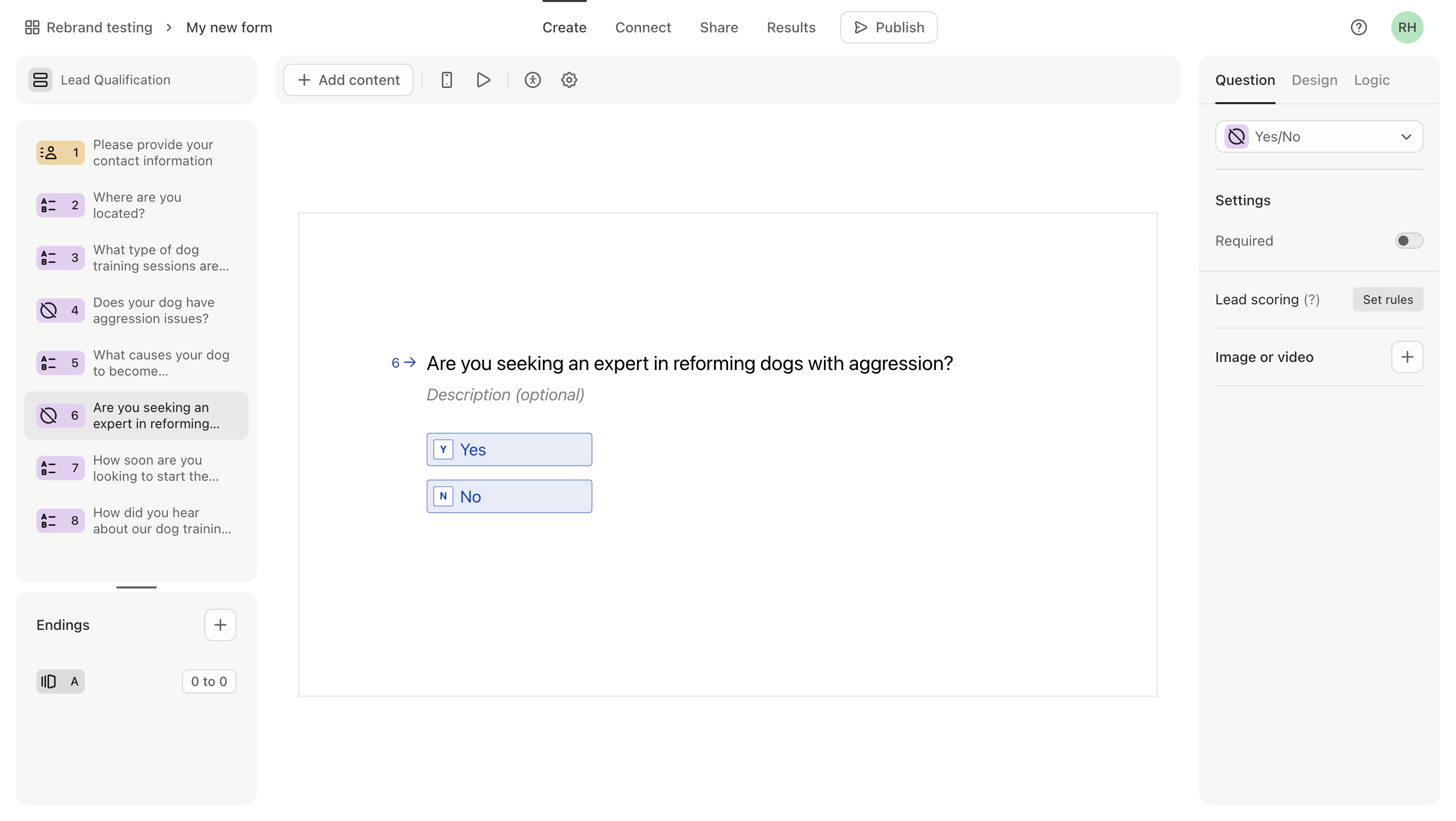Add image or video with plus
The width and height of the screenshot is (1456, 821).
(x=1407, y=357)
